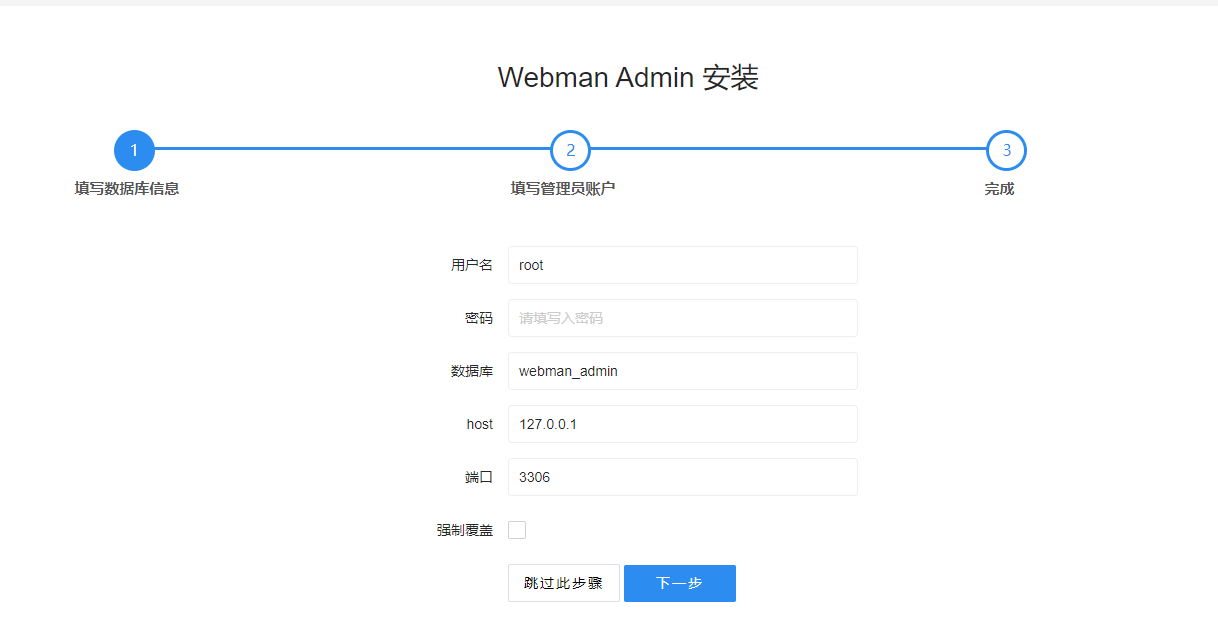Focus the 用户名 field containing root
1218x639 pixels.
(x=683, y=265)
